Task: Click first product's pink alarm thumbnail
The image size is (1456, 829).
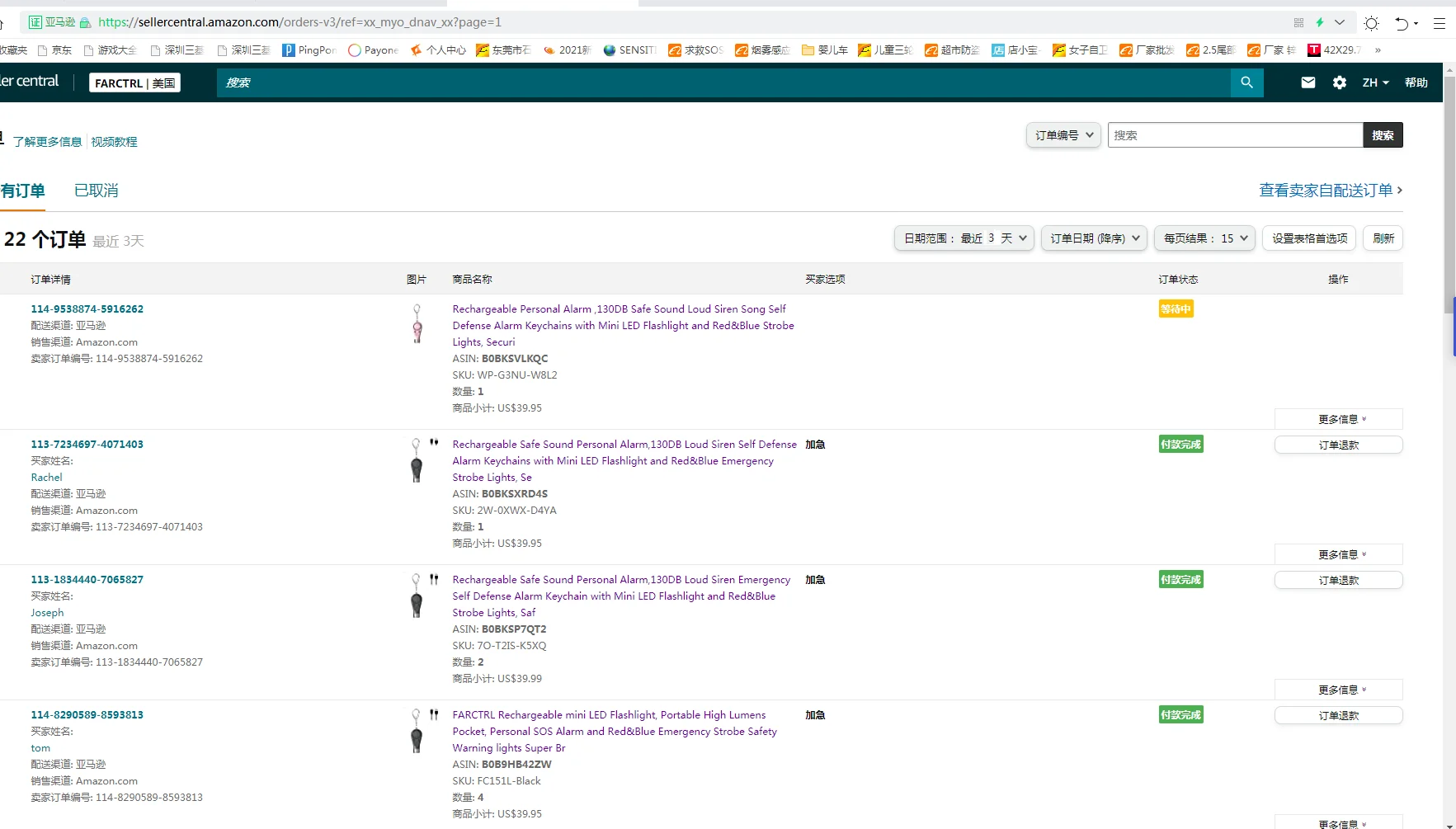Action: click(417, 323)
